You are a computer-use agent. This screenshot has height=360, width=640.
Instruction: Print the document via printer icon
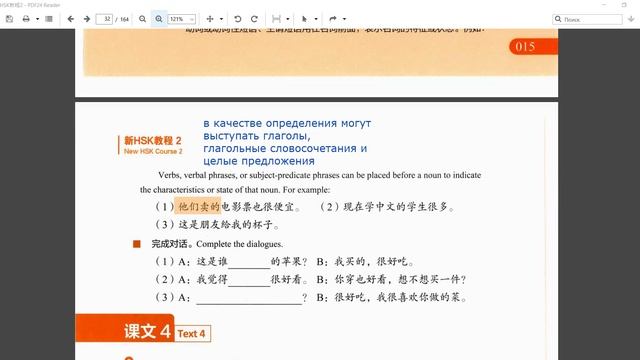[26, 19]
